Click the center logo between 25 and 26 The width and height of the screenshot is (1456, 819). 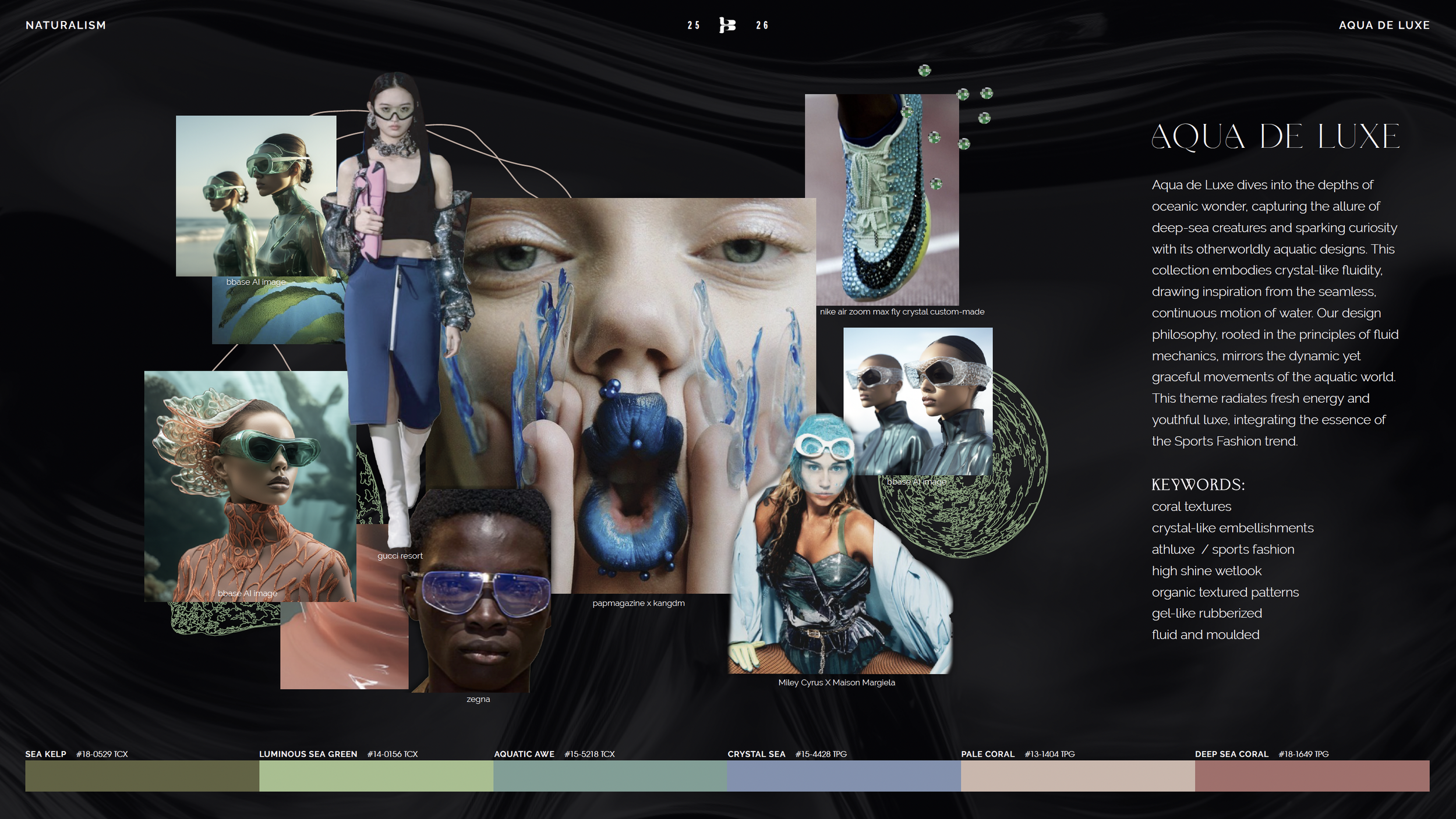(727, 25)
